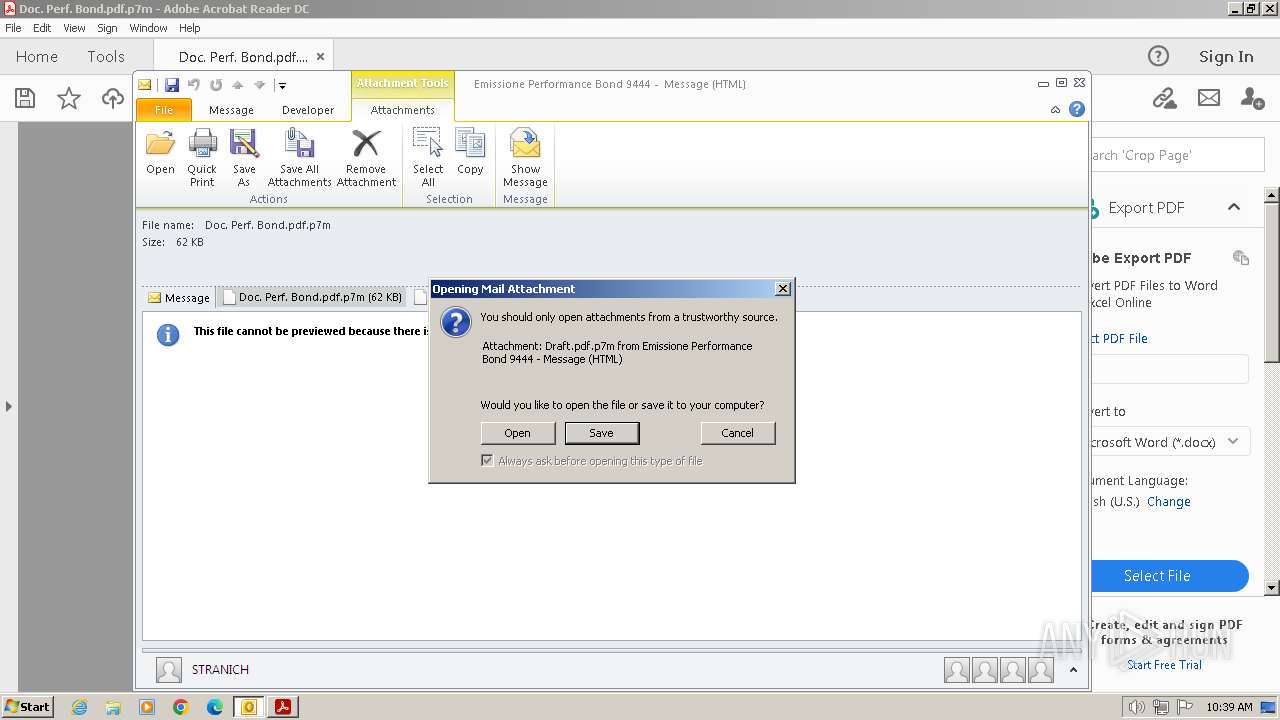Open Microsoft Word format dropdown
1280x720 pixels.
(x=1234, y=441)
